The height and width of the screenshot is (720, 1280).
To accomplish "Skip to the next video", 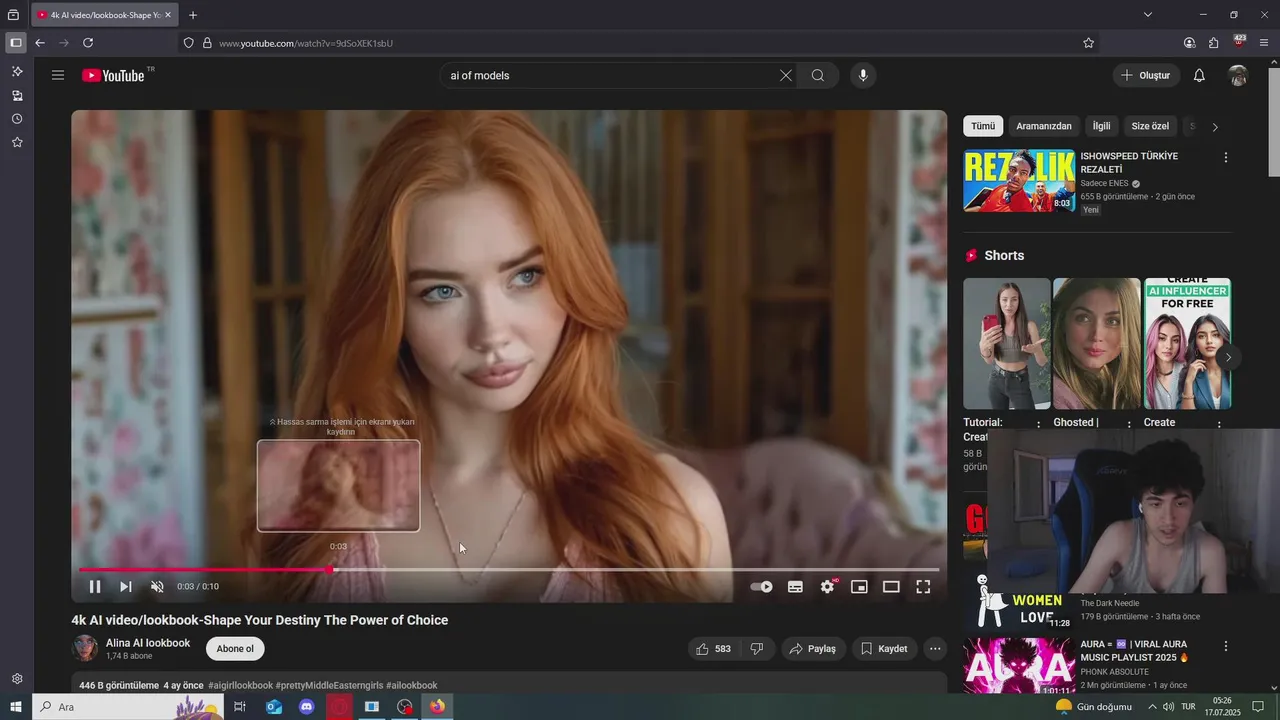I will [126, 587].
